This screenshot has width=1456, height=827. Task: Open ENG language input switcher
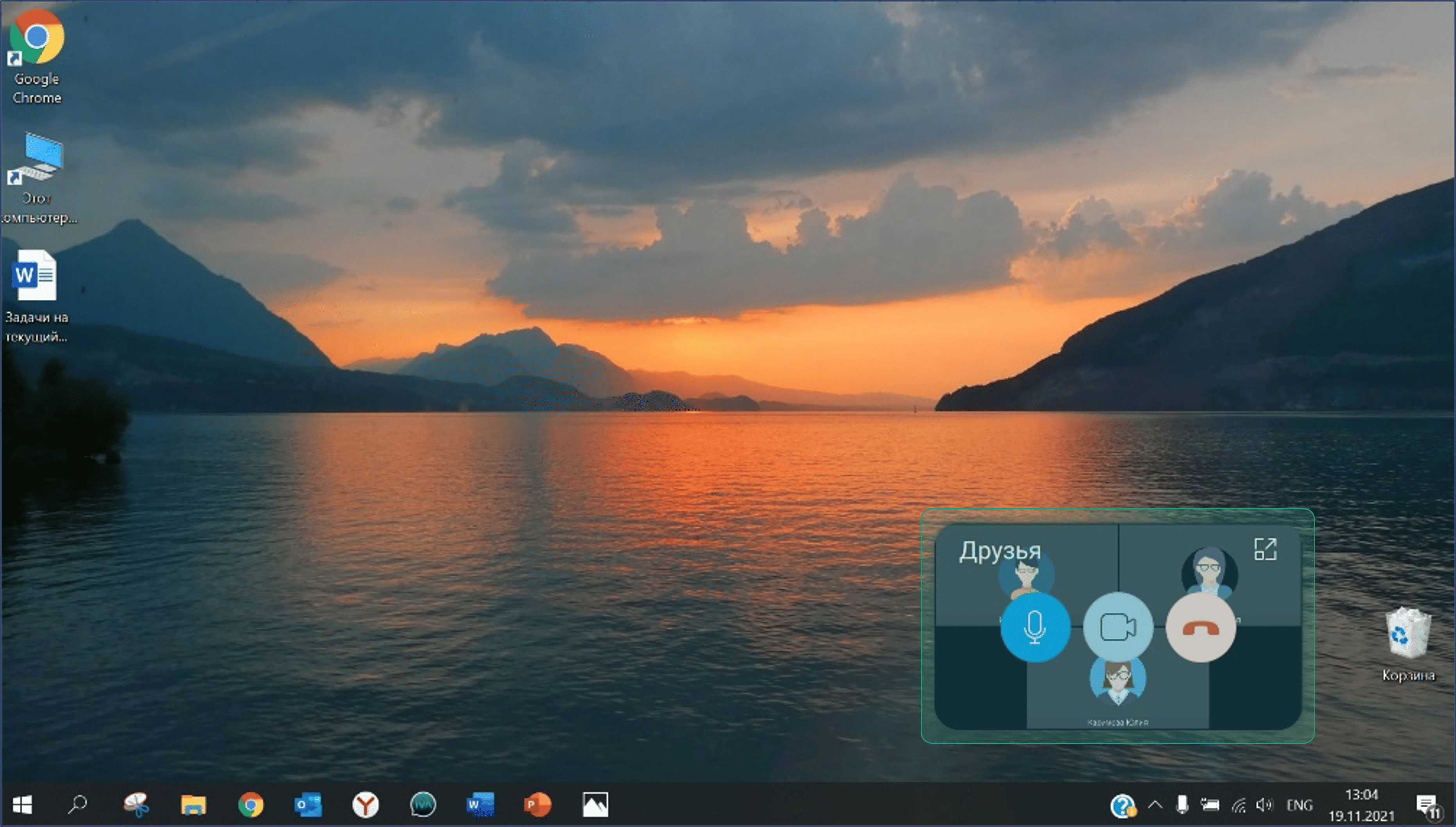coord(1299,805)
